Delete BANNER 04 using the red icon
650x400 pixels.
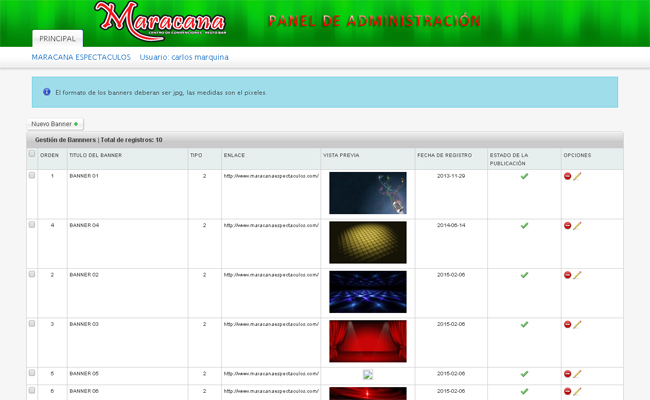pos(568,225)
